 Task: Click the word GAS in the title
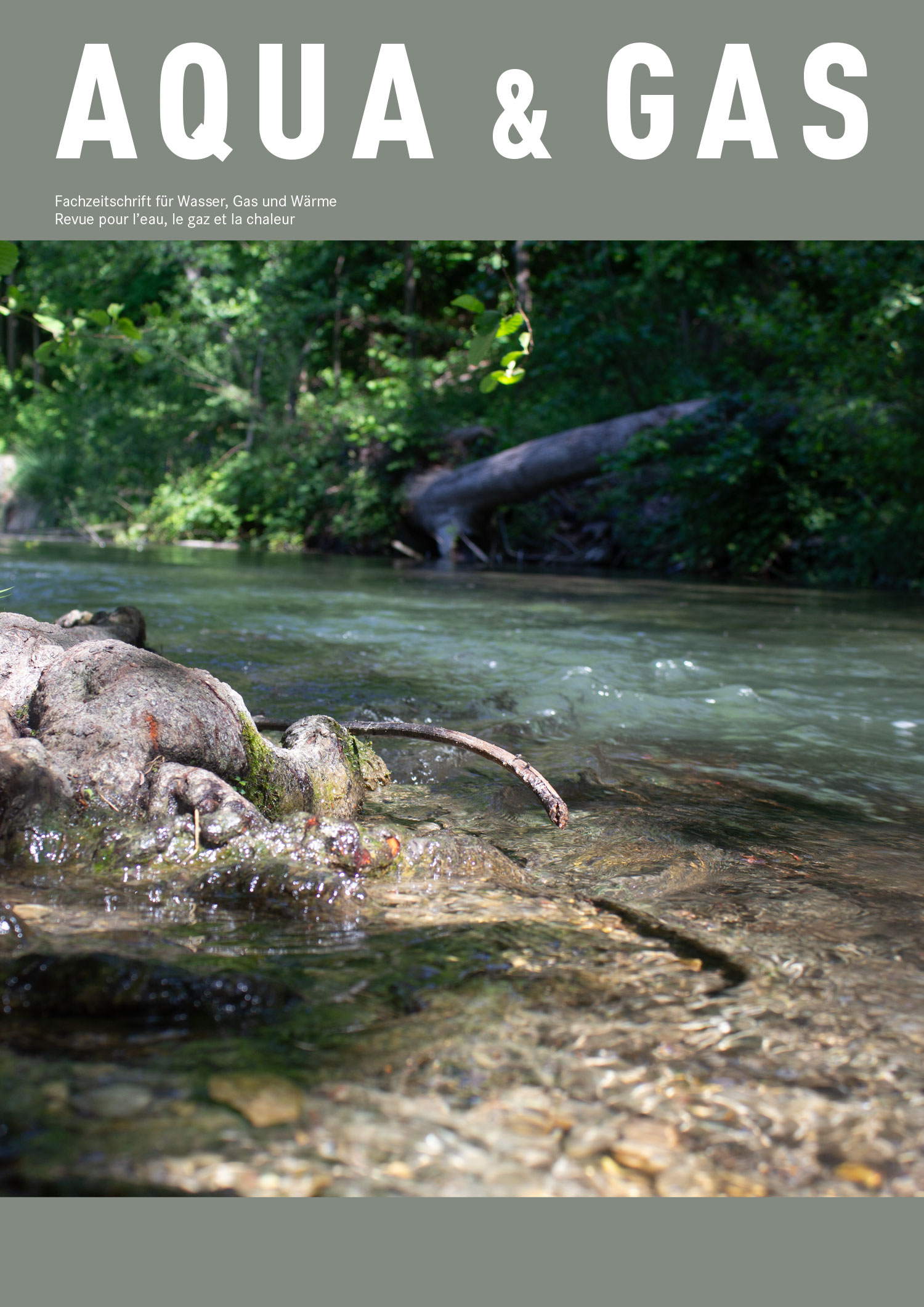(738, 102)
